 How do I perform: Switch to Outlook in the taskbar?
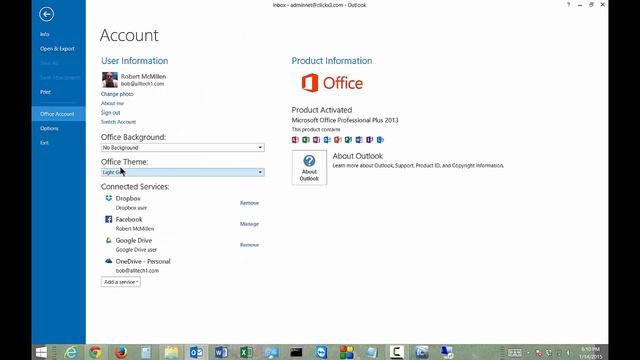[196, 352]
